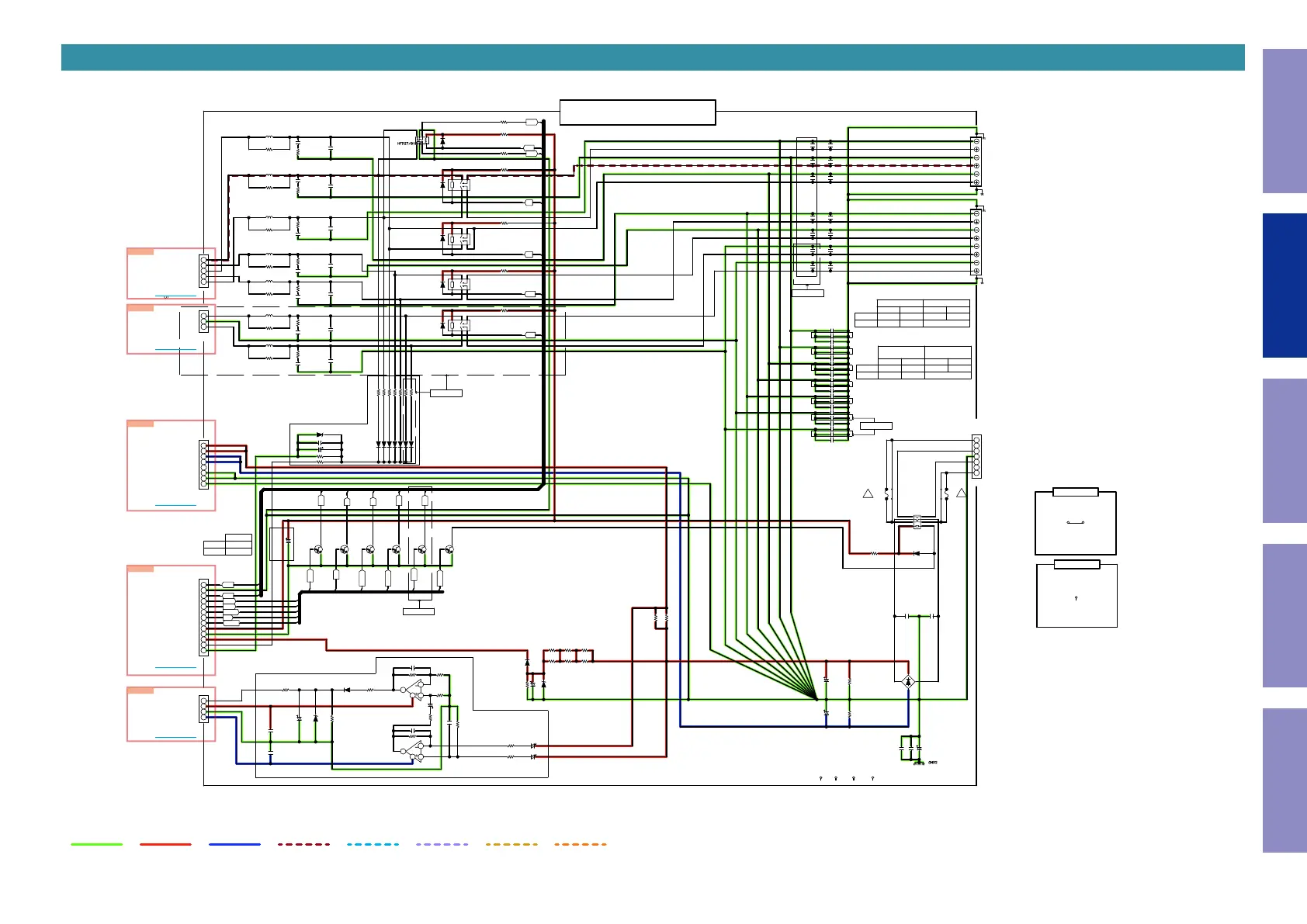
Task: Click the leftmost transistor symbol in the row
Action: point(318,549)
